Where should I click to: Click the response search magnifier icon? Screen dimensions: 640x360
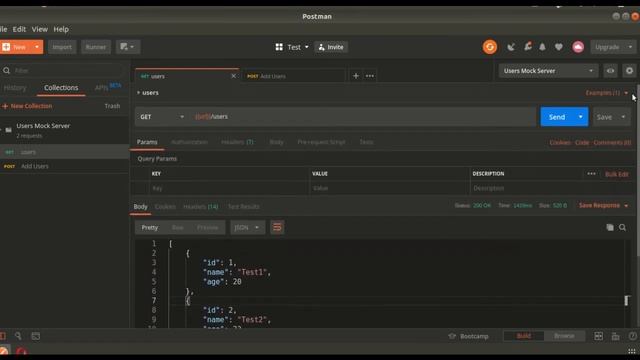coord(622,227)
